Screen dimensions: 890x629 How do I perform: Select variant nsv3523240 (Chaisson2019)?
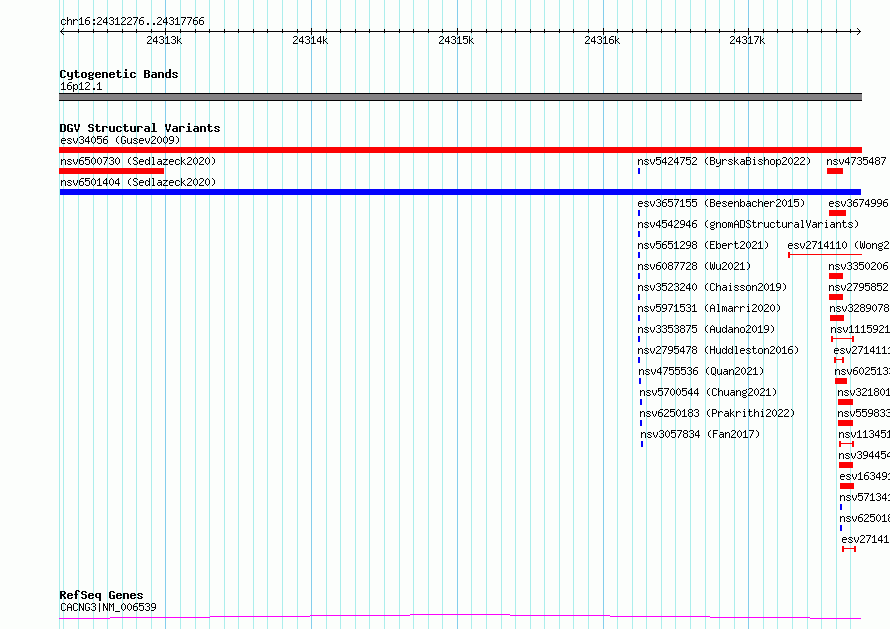[712, 287]
